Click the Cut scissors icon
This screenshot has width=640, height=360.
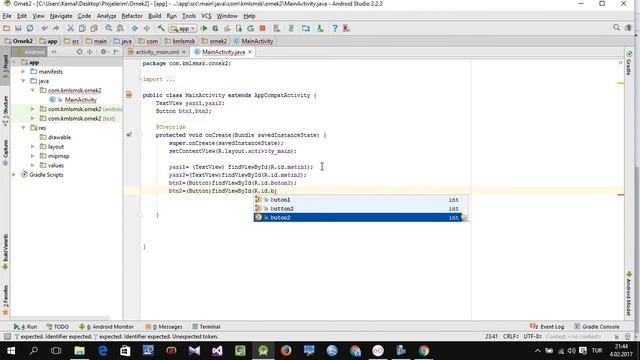pos(71,29)
